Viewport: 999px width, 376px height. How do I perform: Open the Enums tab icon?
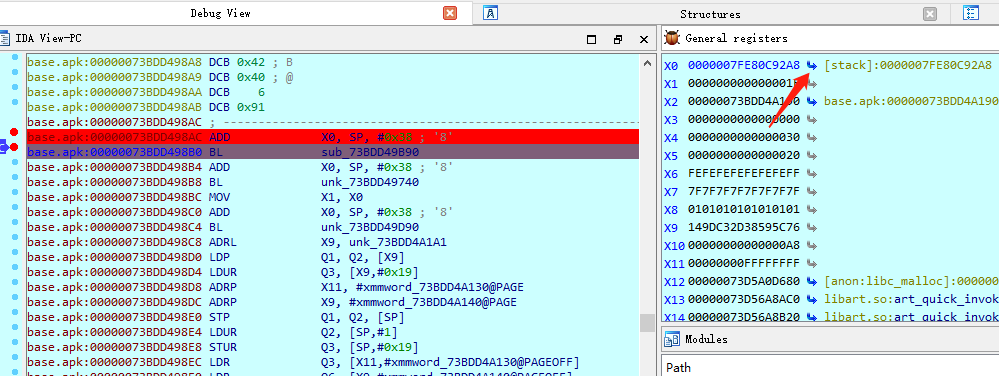(971, 13)
